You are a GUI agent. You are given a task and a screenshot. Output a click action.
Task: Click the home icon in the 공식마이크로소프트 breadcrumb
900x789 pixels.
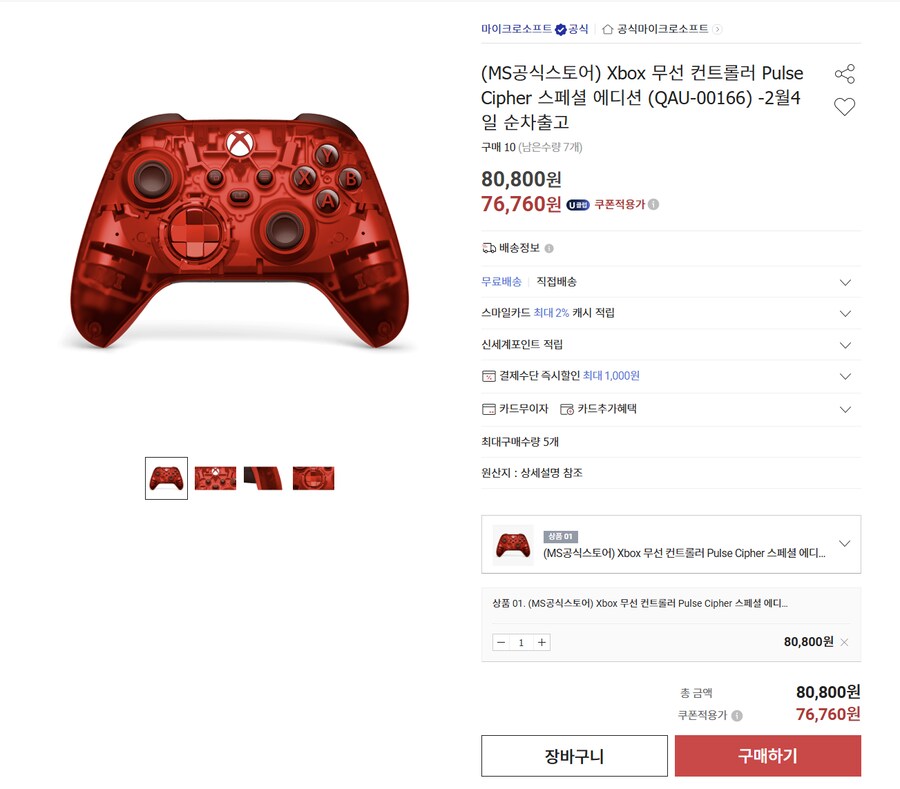pos(607,28)
